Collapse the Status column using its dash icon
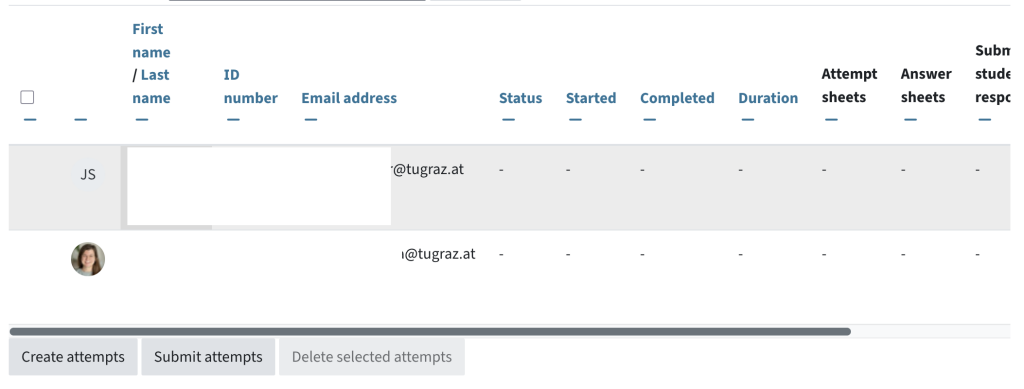Viewport: 1024px width, 389px height. pos(508,119)
